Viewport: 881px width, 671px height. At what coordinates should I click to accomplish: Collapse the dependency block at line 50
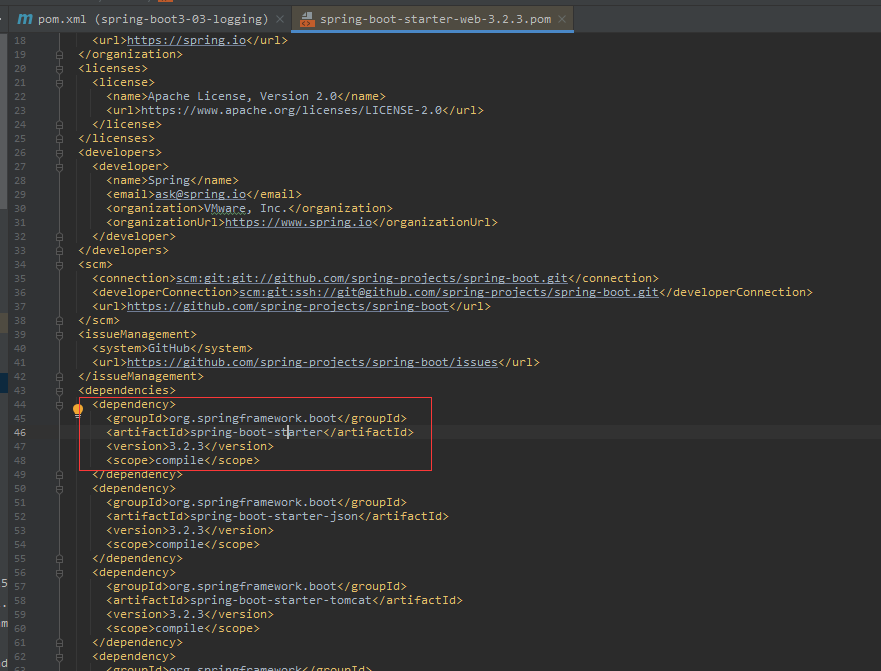click(59, 489)
